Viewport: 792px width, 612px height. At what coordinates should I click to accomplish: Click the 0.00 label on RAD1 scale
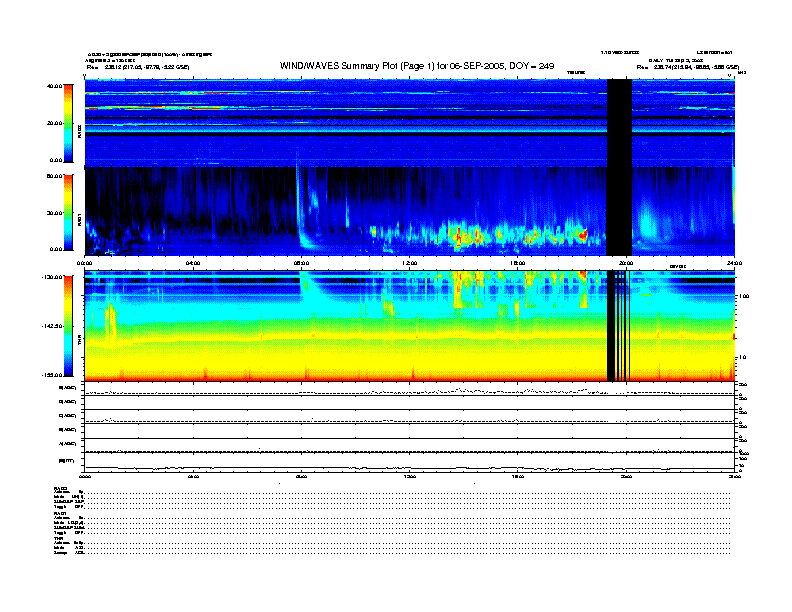pyautogui.click(x=56, y=249)
